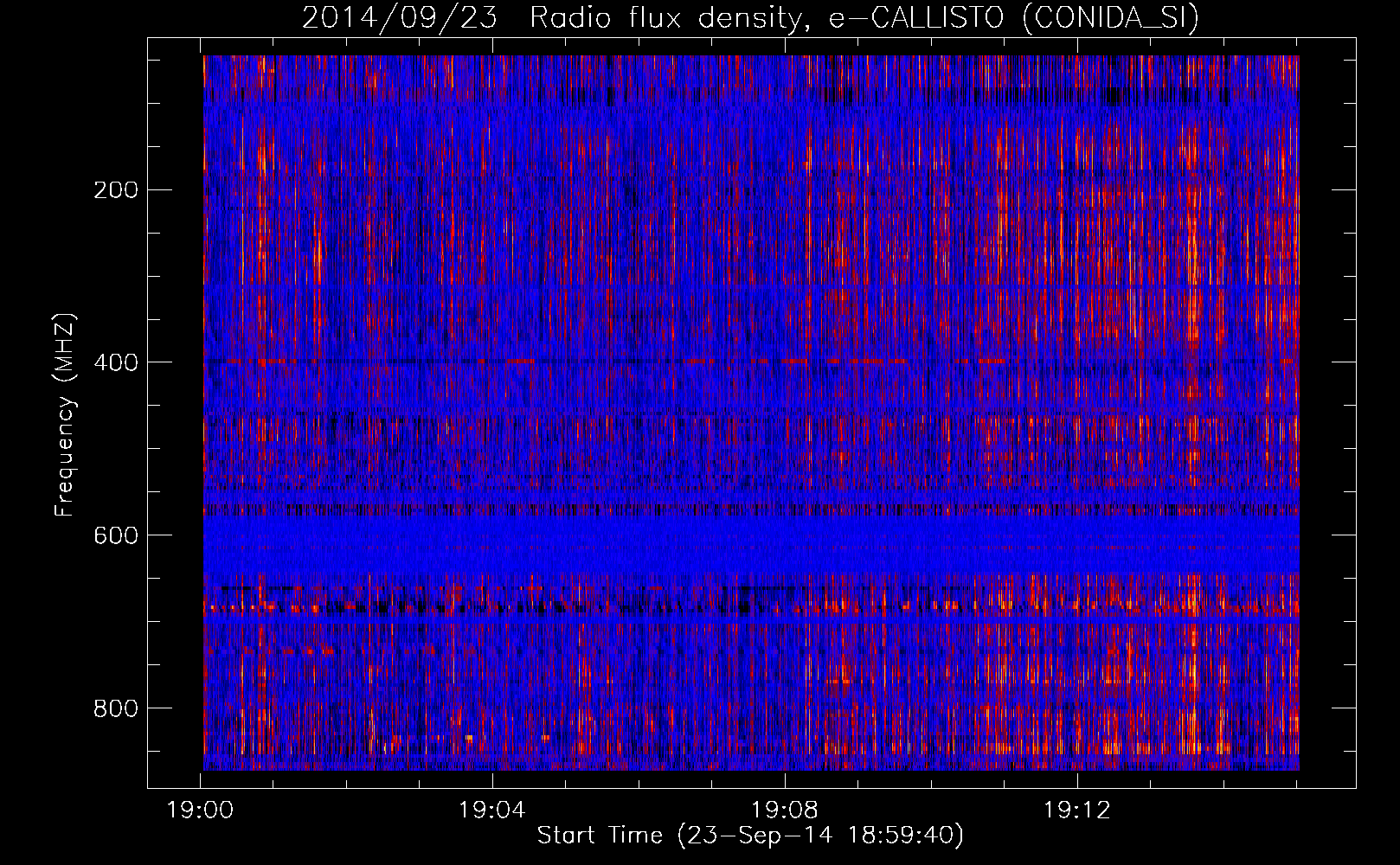This screenshot has width=1400, height=865.
Task: Select the 600 frequency tick label
Action: pos(115,535)
